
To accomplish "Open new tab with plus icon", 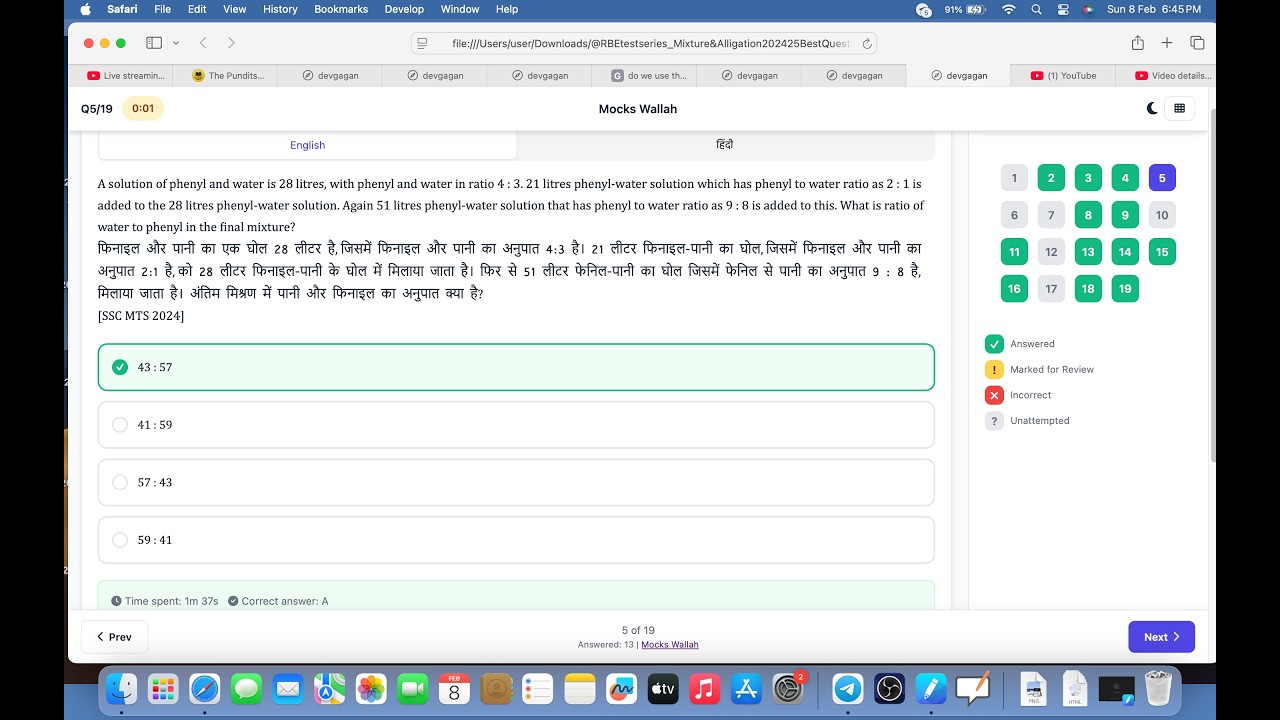I will point(1167,43).
